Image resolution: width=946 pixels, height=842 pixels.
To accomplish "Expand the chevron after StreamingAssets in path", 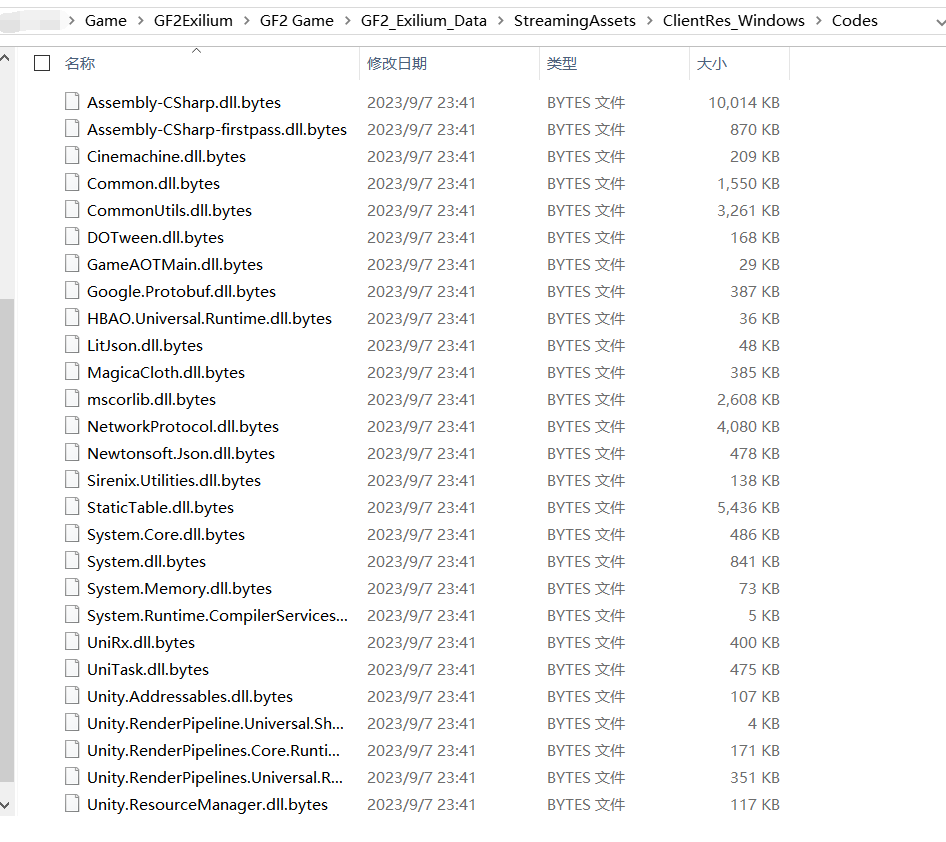I will 649,21.
